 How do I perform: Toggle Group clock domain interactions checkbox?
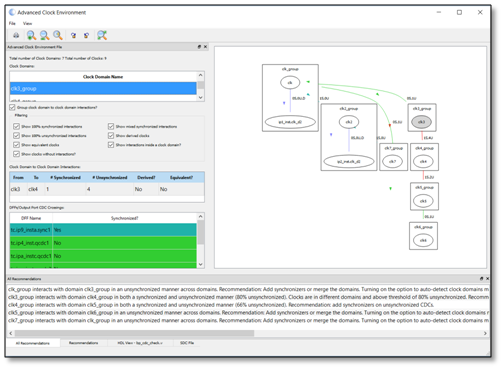coord(12,107)
